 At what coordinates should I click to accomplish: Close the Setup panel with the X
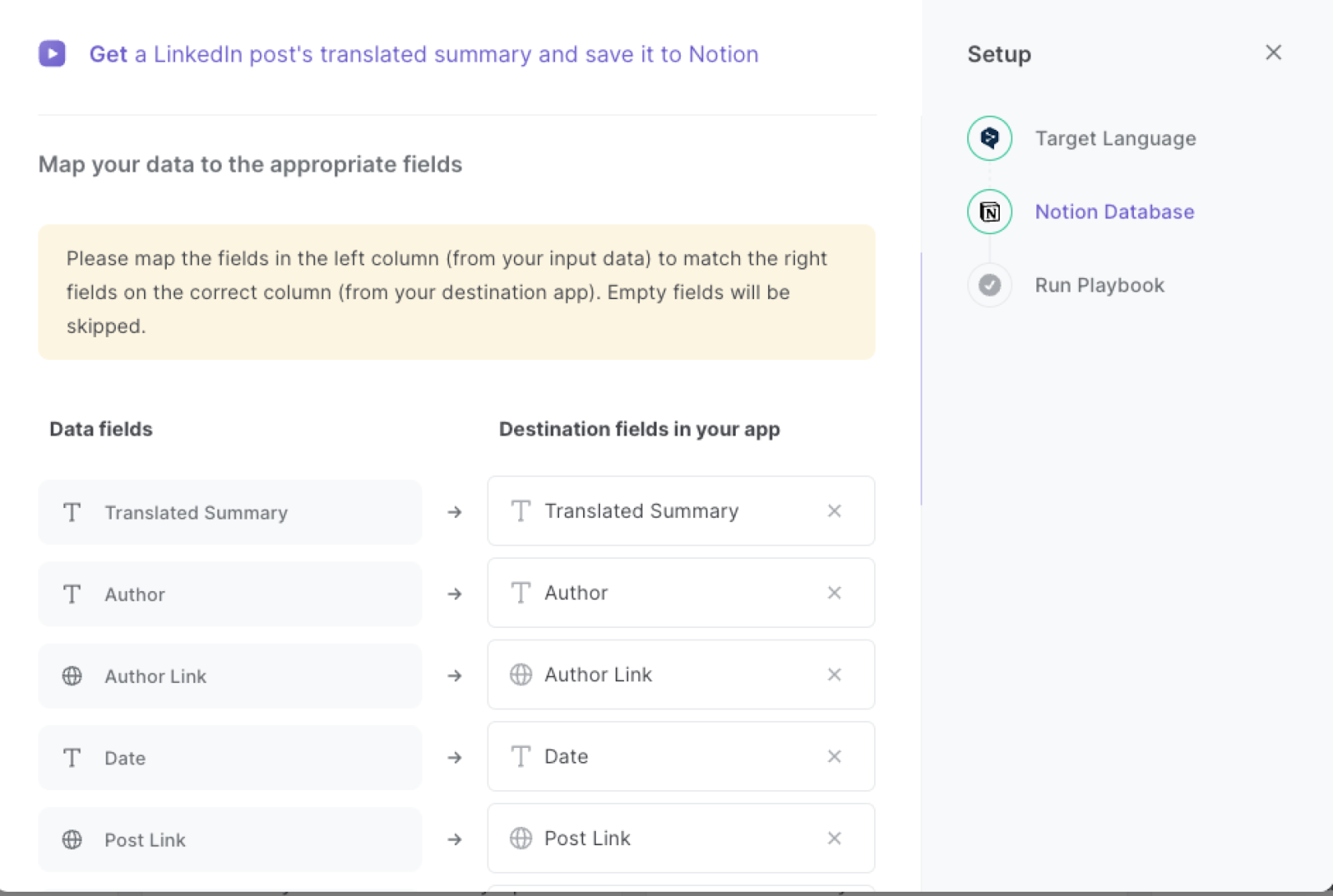click(1273, 52)
